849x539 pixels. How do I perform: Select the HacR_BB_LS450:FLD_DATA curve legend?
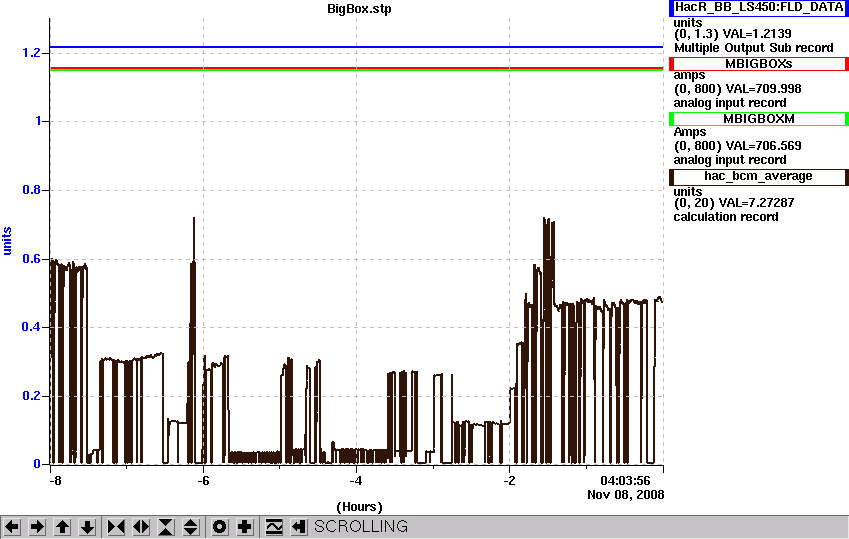click(759, 8)
